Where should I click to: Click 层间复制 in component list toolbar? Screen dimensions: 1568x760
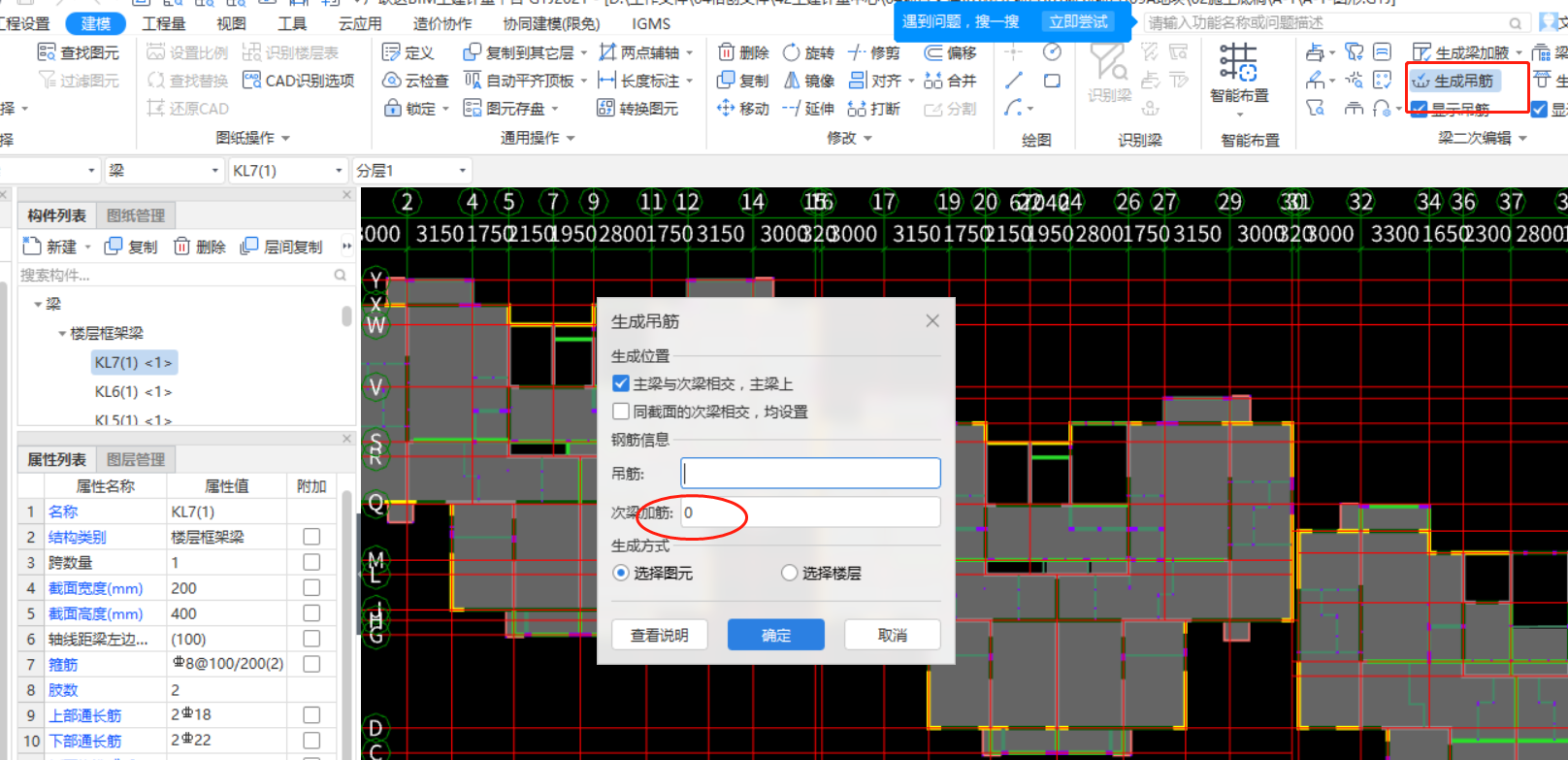(281, 247)
